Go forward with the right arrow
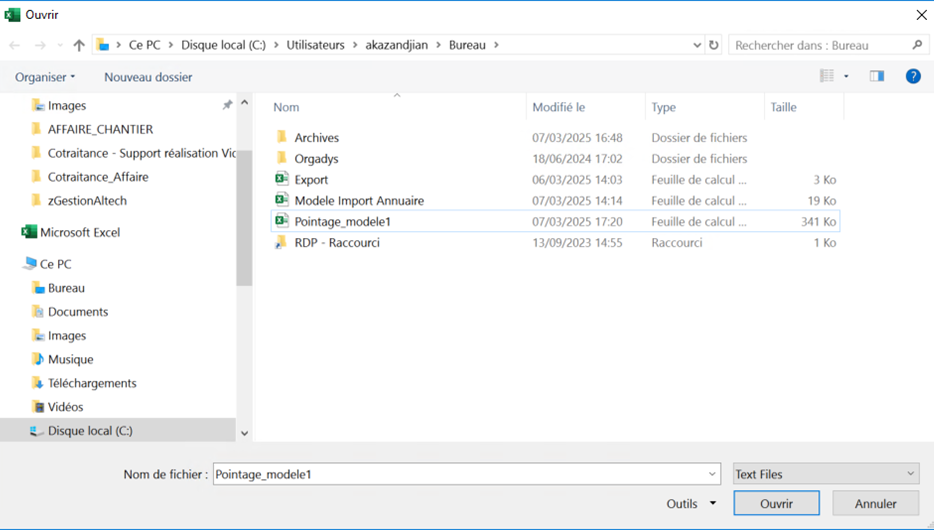 coord(40,45)
